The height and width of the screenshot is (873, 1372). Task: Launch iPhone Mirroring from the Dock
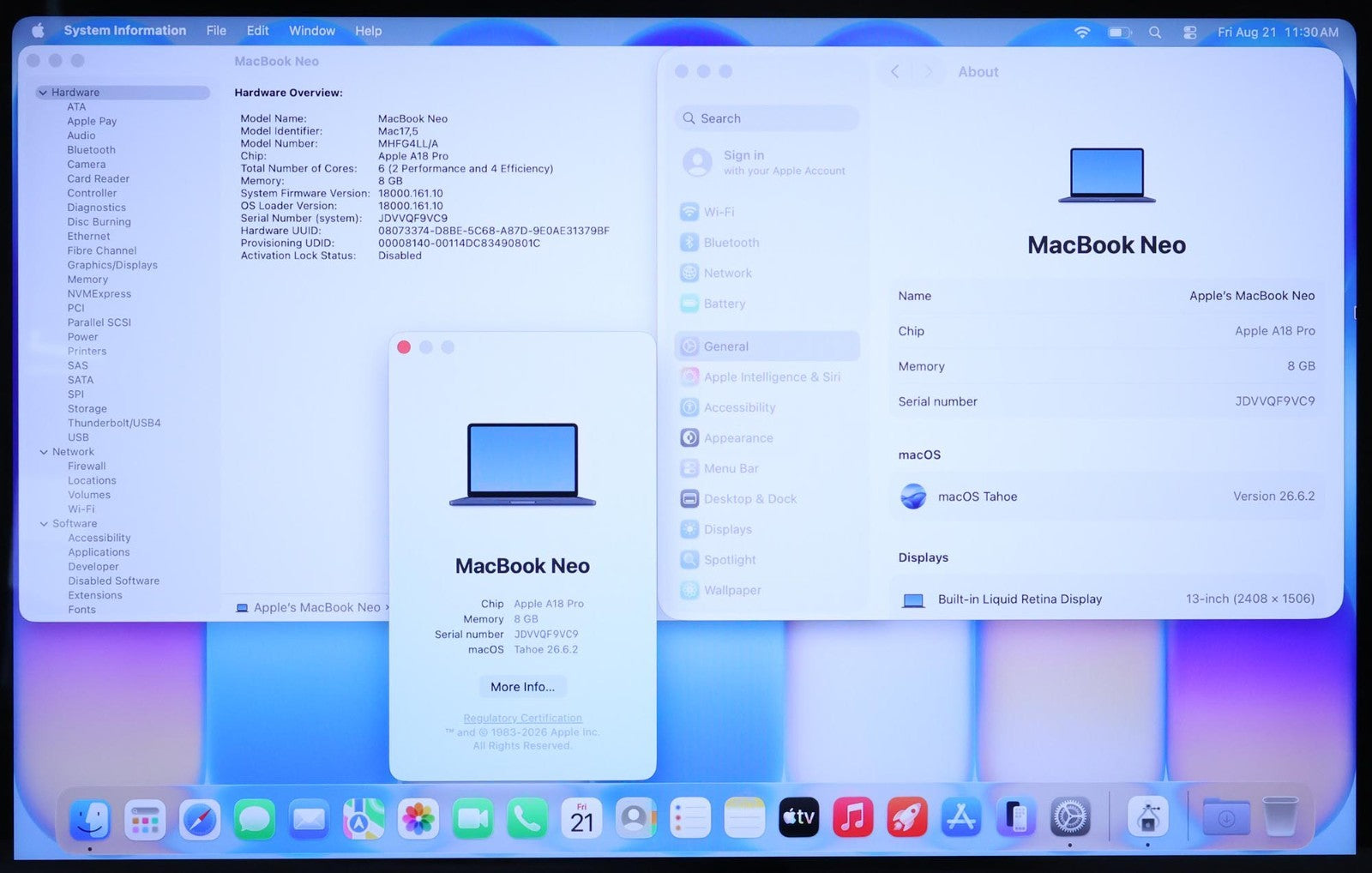(x=1016, y=819)
